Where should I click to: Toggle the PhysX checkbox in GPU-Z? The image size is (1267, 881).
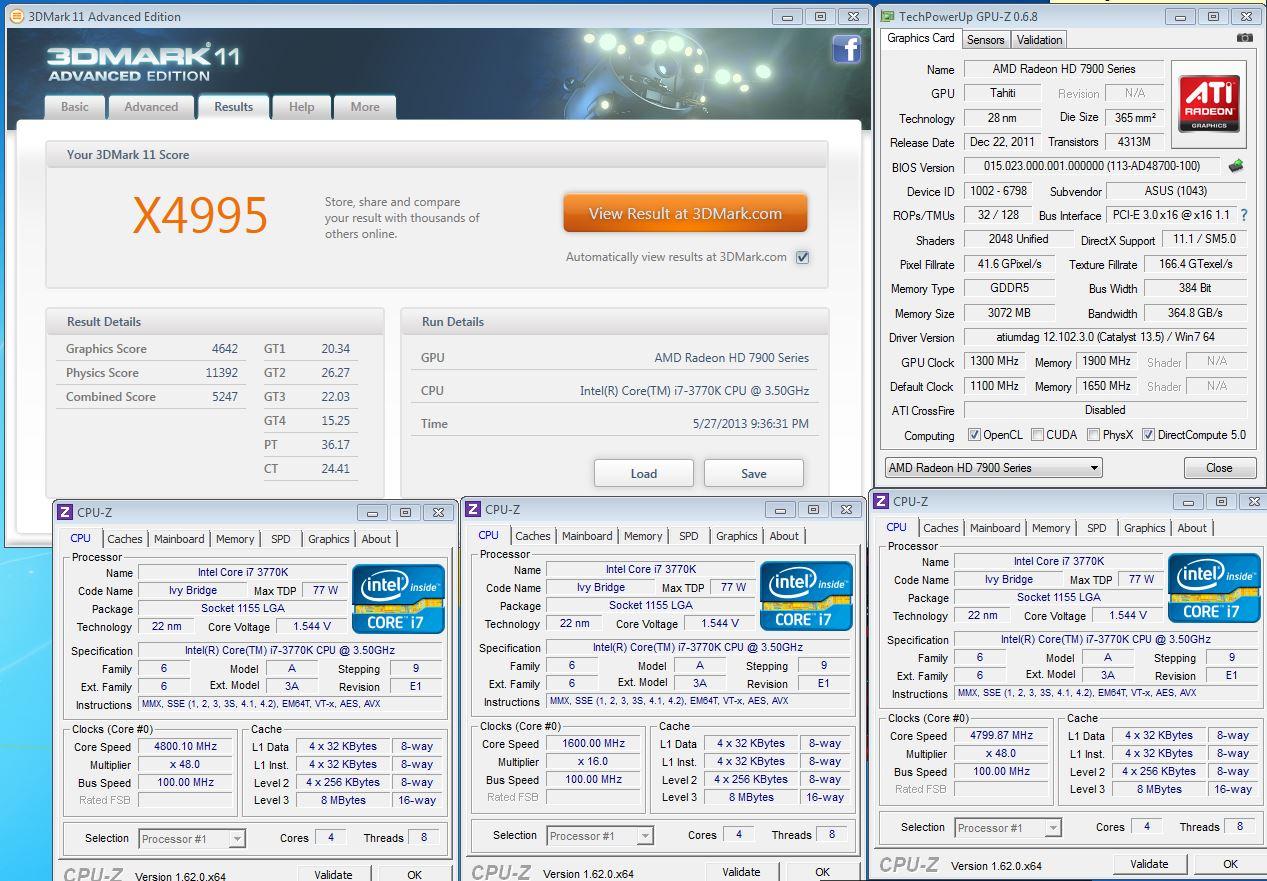[1094, 435]
